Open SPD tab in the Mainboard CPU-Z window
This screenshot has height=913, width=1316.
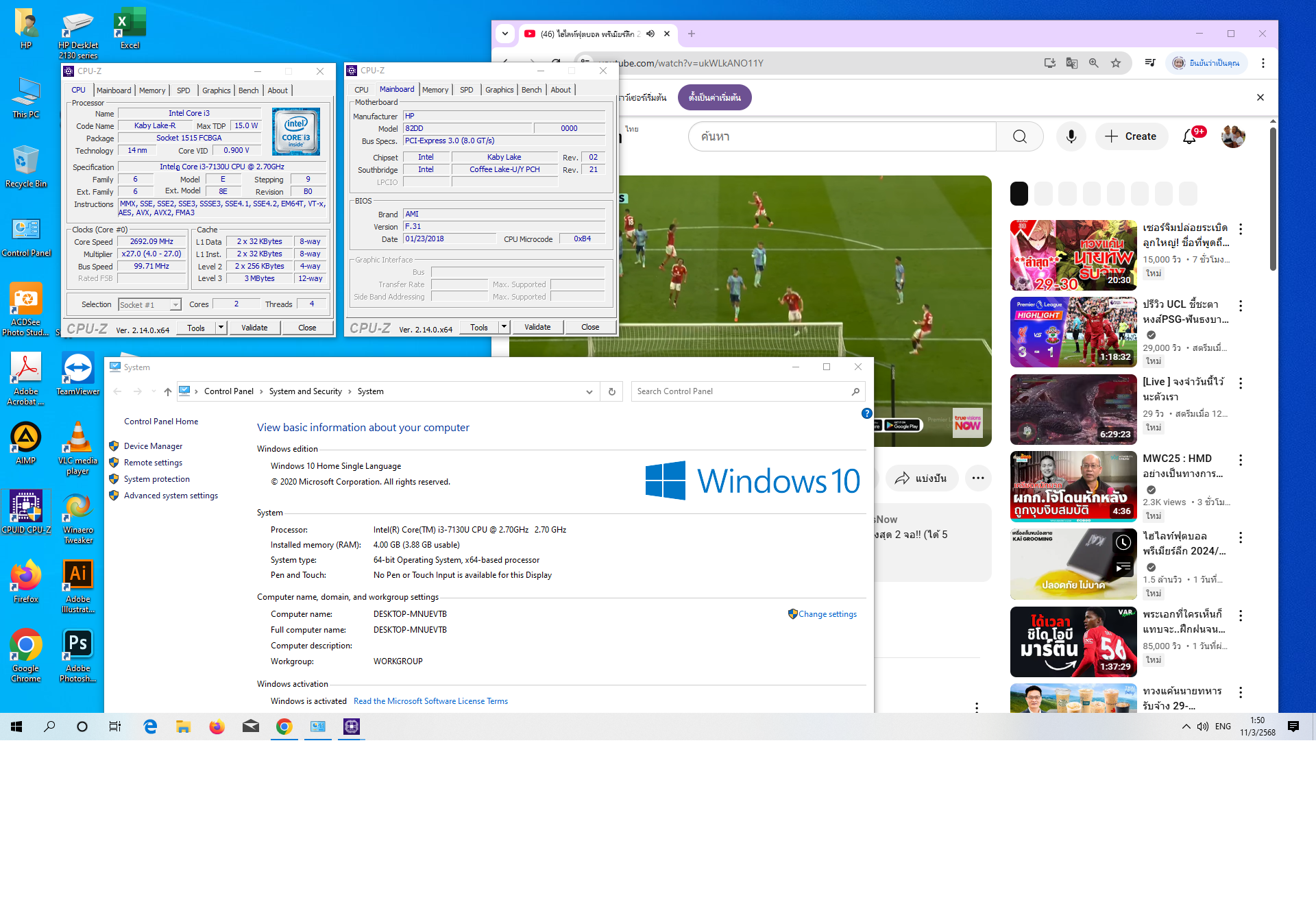pos(466,90)
